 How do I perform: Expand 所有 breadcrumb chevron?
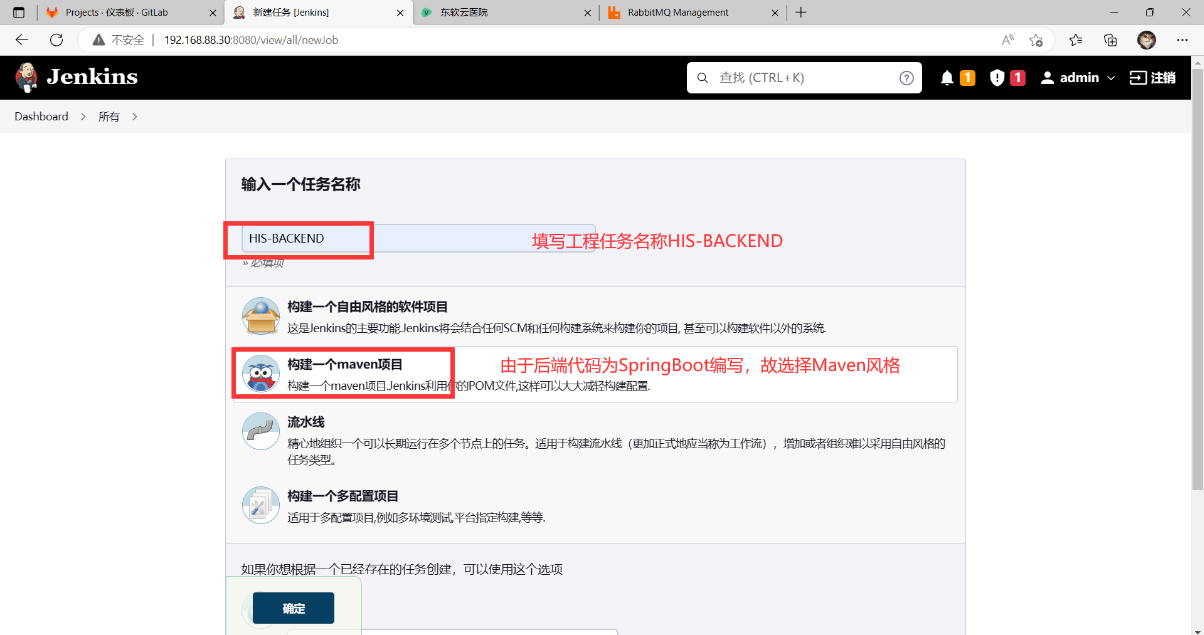[134, 117]
